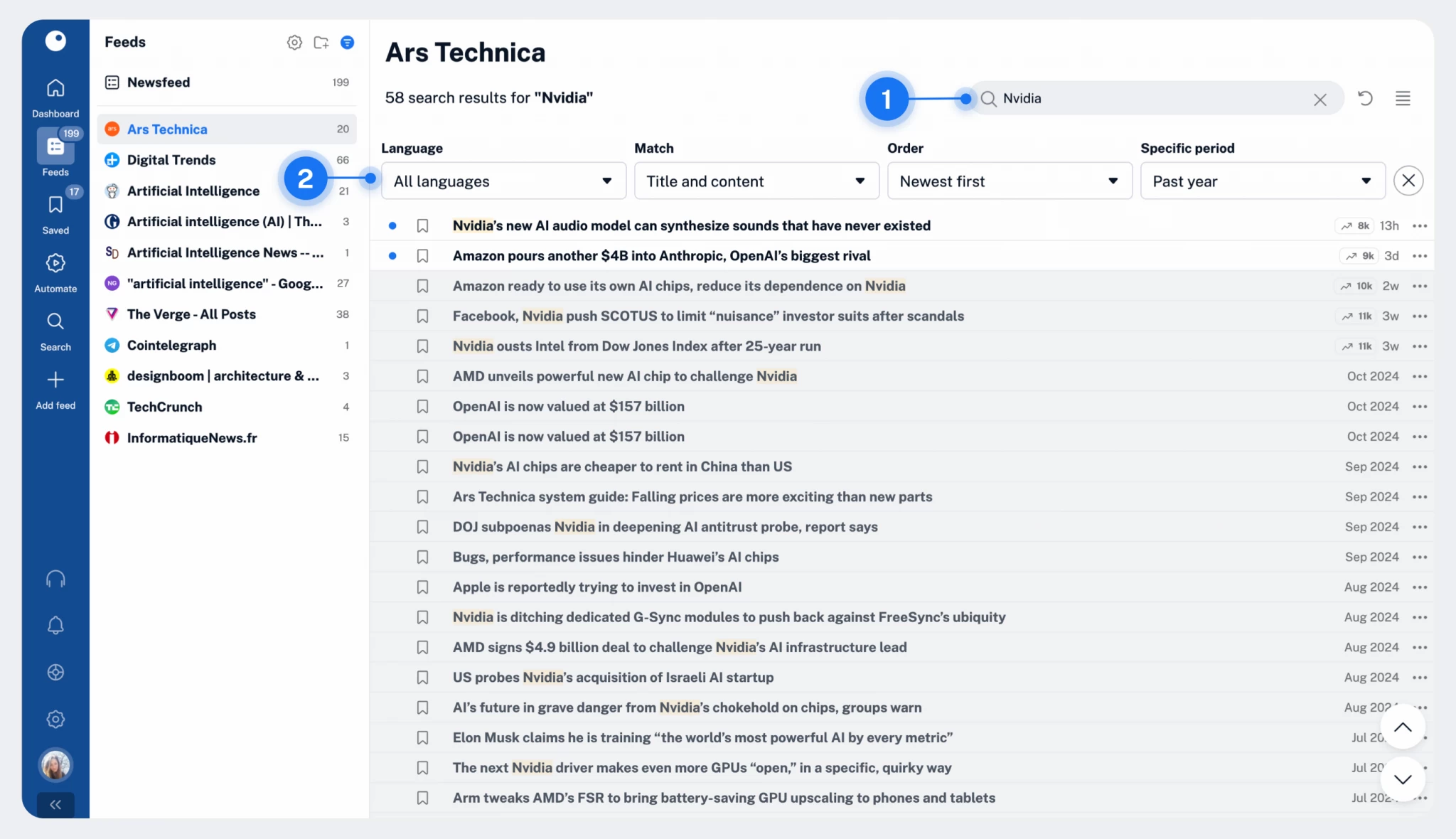Image resolution: width=1456 pixels, height=839 pixels.
Task: Open the Match dropdown showing Title and content
Action: point(756,181)
